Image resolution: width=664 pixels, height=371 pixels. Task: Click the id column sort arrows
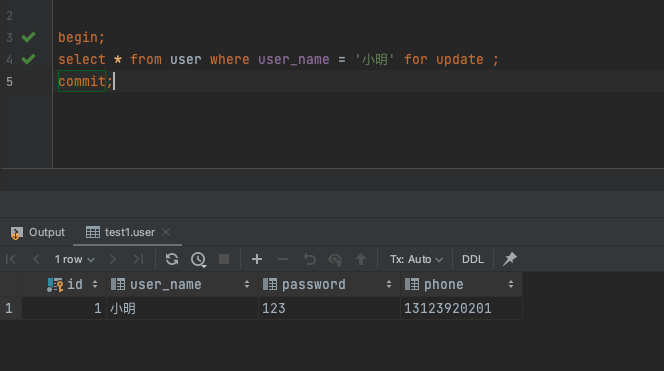pyautogui.click(x=95, y=284)
